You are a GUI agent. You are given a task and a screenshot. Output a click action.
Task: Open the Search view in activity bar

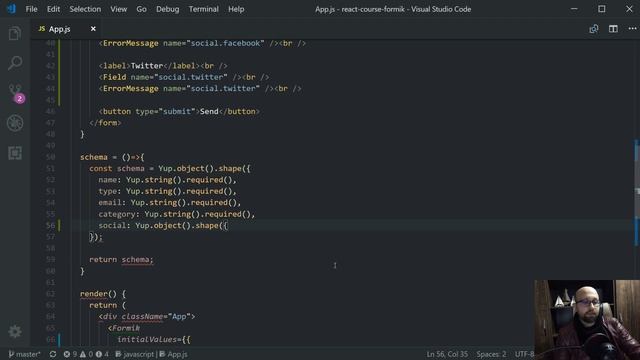[x=15, y=63]
